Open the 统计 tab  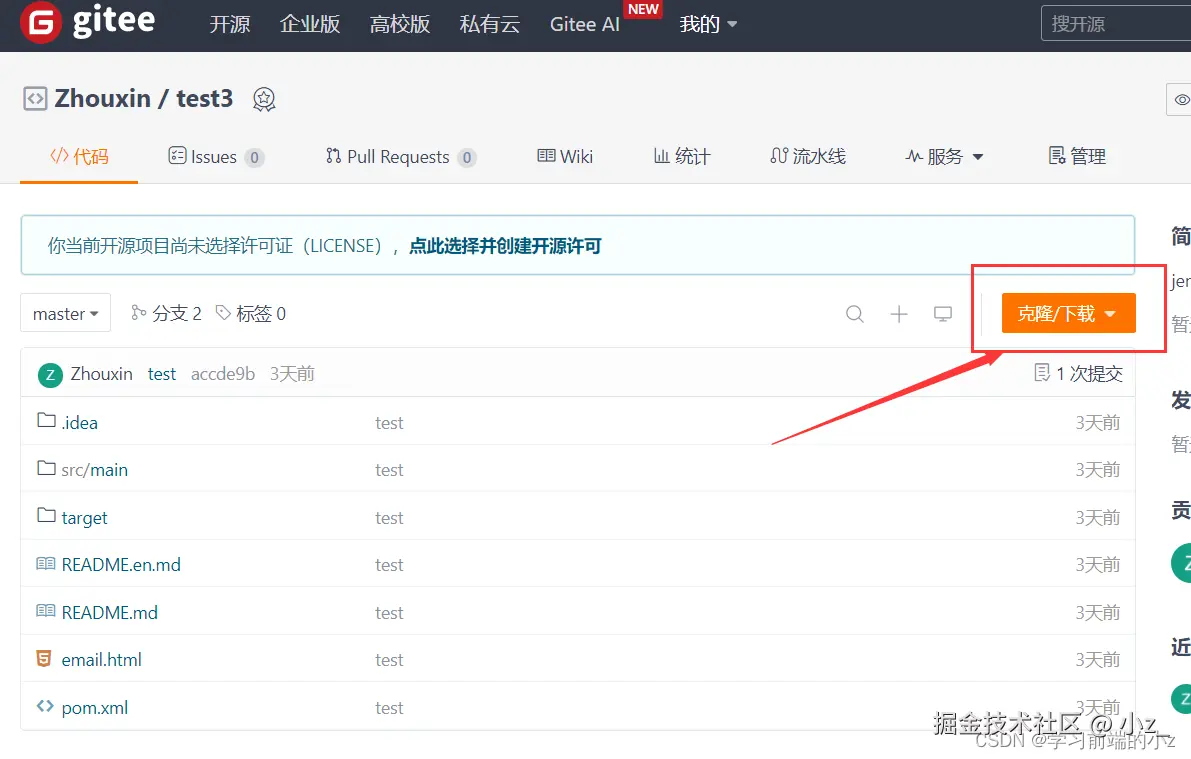(x=682, y=157)
